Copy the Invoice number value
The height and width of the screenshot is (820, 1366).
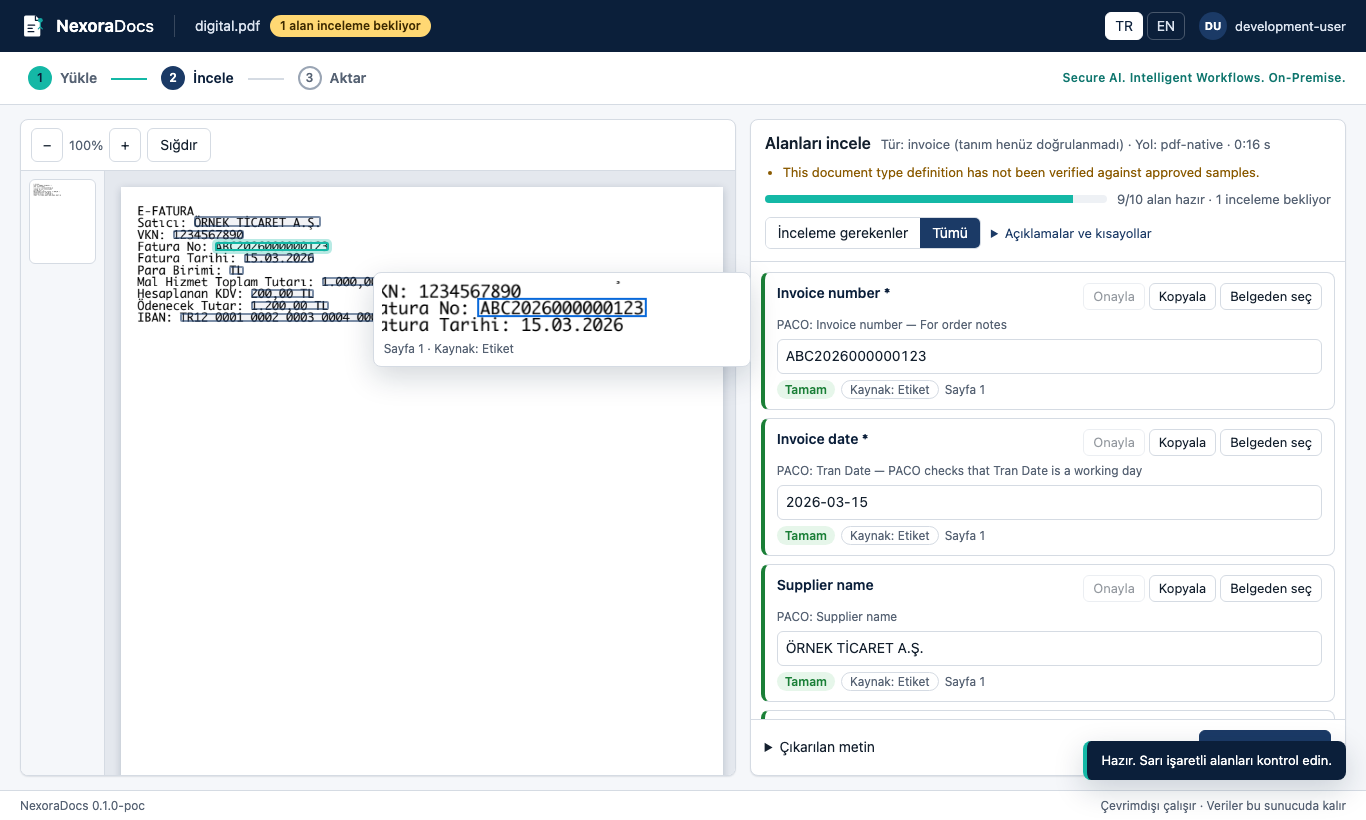click(x=1182, y=296)
